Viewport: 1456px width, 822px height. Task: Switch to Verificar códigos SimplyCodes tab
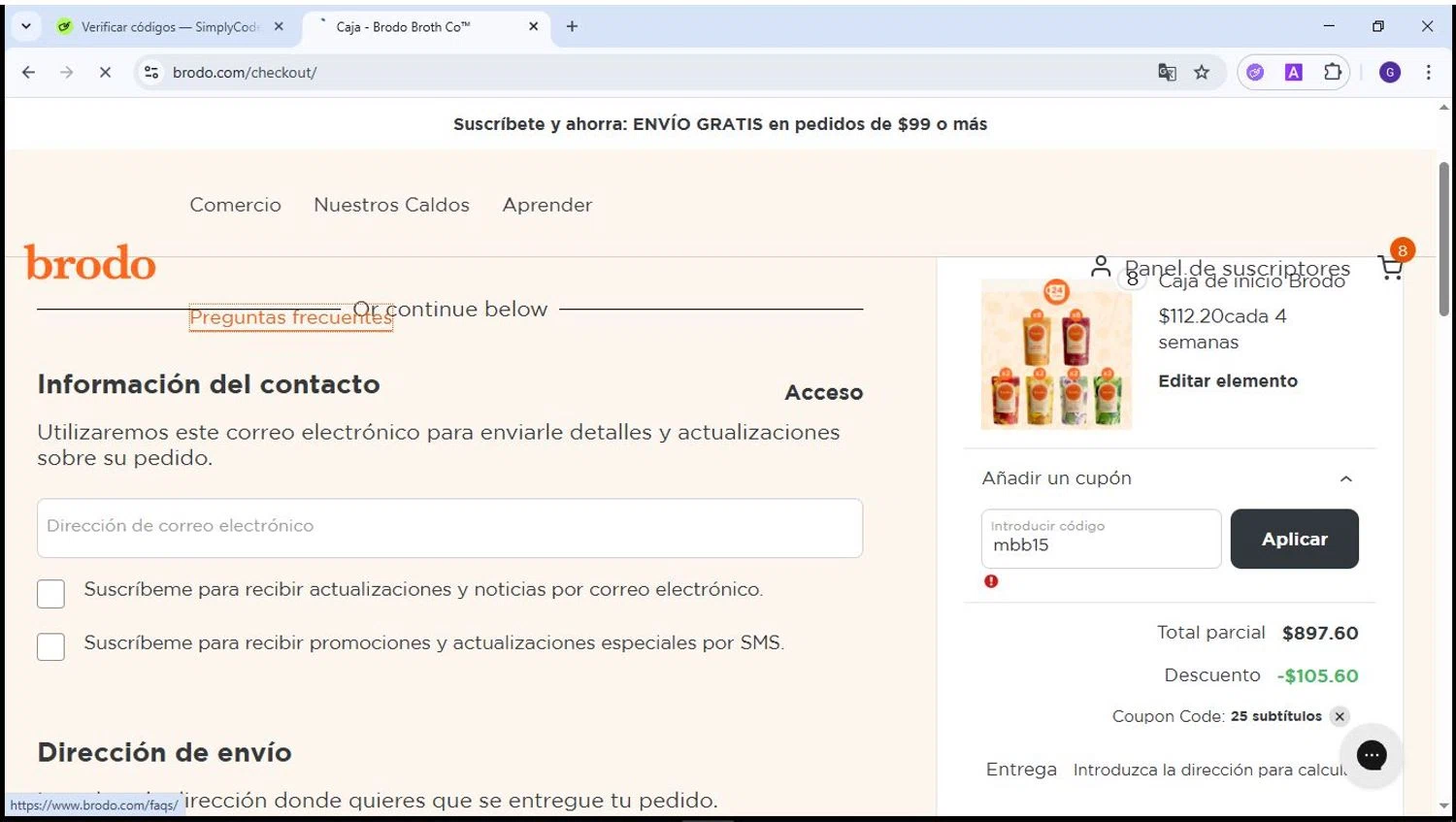coord(170,27)
